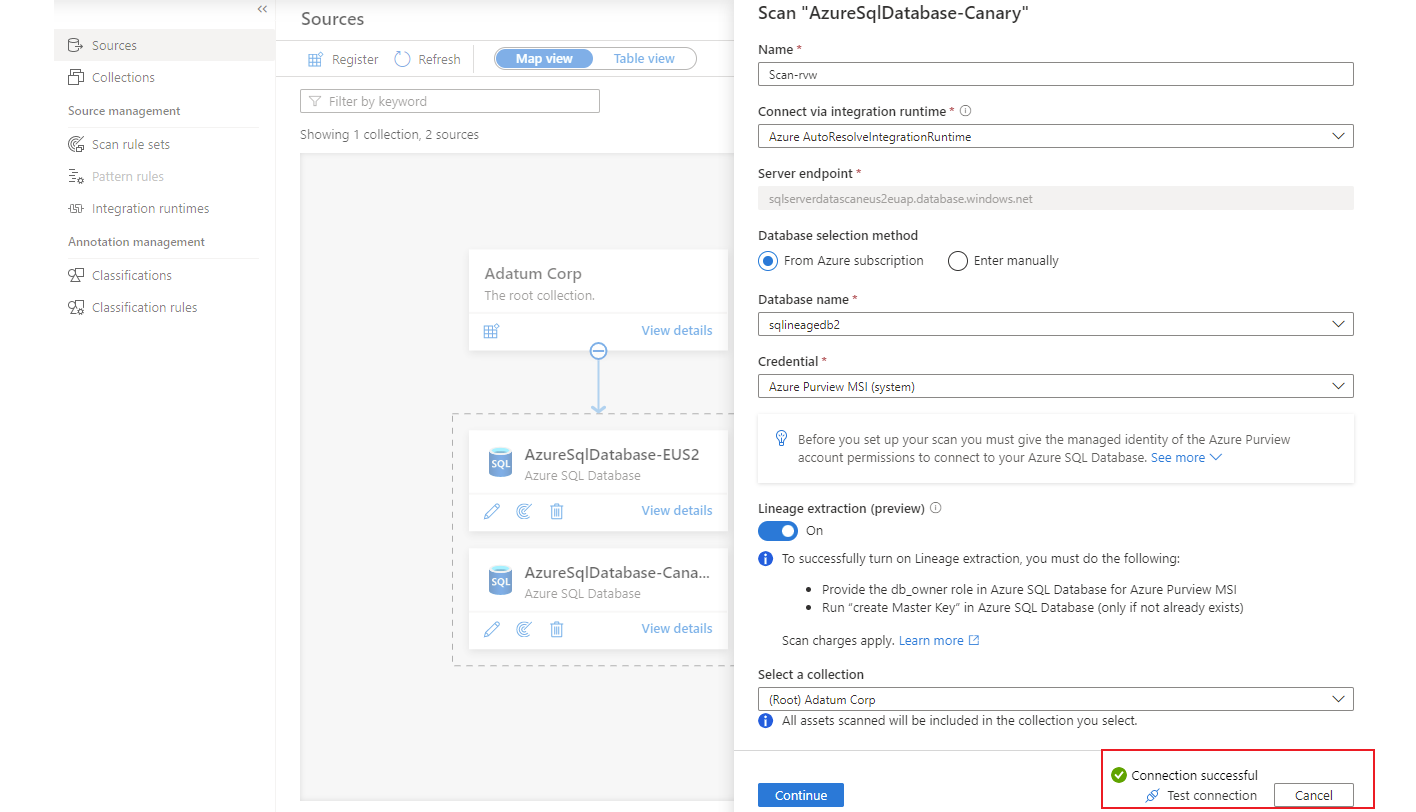The width and height of the screenshot is (1416, 812).
Task: Switch to Table view
Action: (x=644, y=58)
